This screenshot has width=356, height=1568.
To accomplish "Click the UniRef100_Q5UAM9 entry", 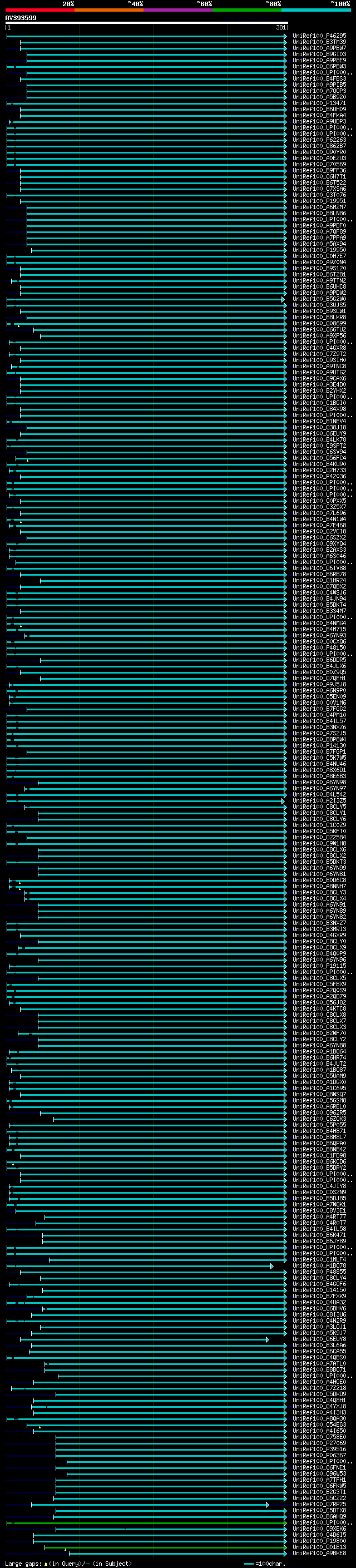I will coord(319,1076).
